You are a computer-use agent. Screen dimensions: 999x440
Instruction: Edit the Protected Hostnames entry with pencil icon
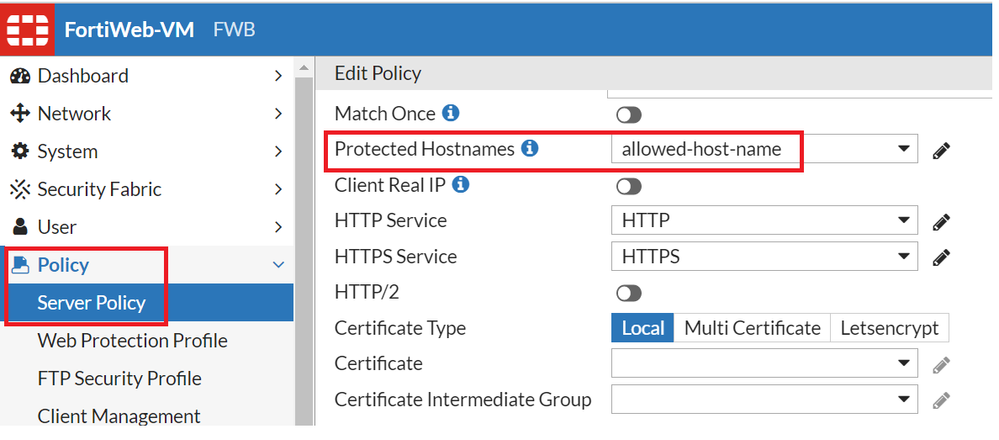940,151
